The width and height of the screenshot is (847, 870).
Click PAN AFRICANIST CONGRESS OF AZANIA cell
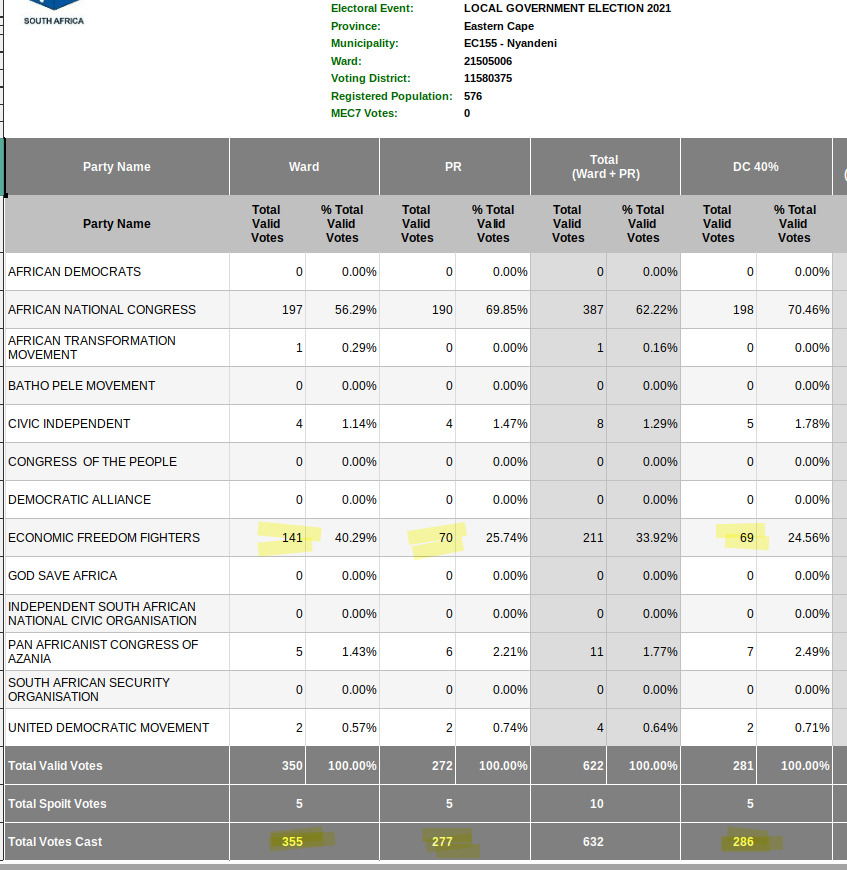tap(117, 652)
